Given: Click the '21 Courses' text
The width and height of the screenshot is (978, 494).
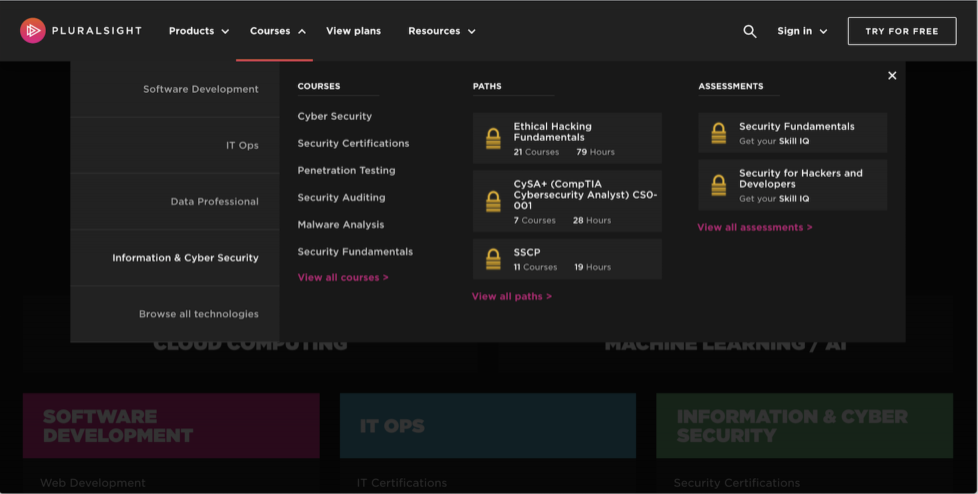Looking at the screenshot, I should coord(536,152).
